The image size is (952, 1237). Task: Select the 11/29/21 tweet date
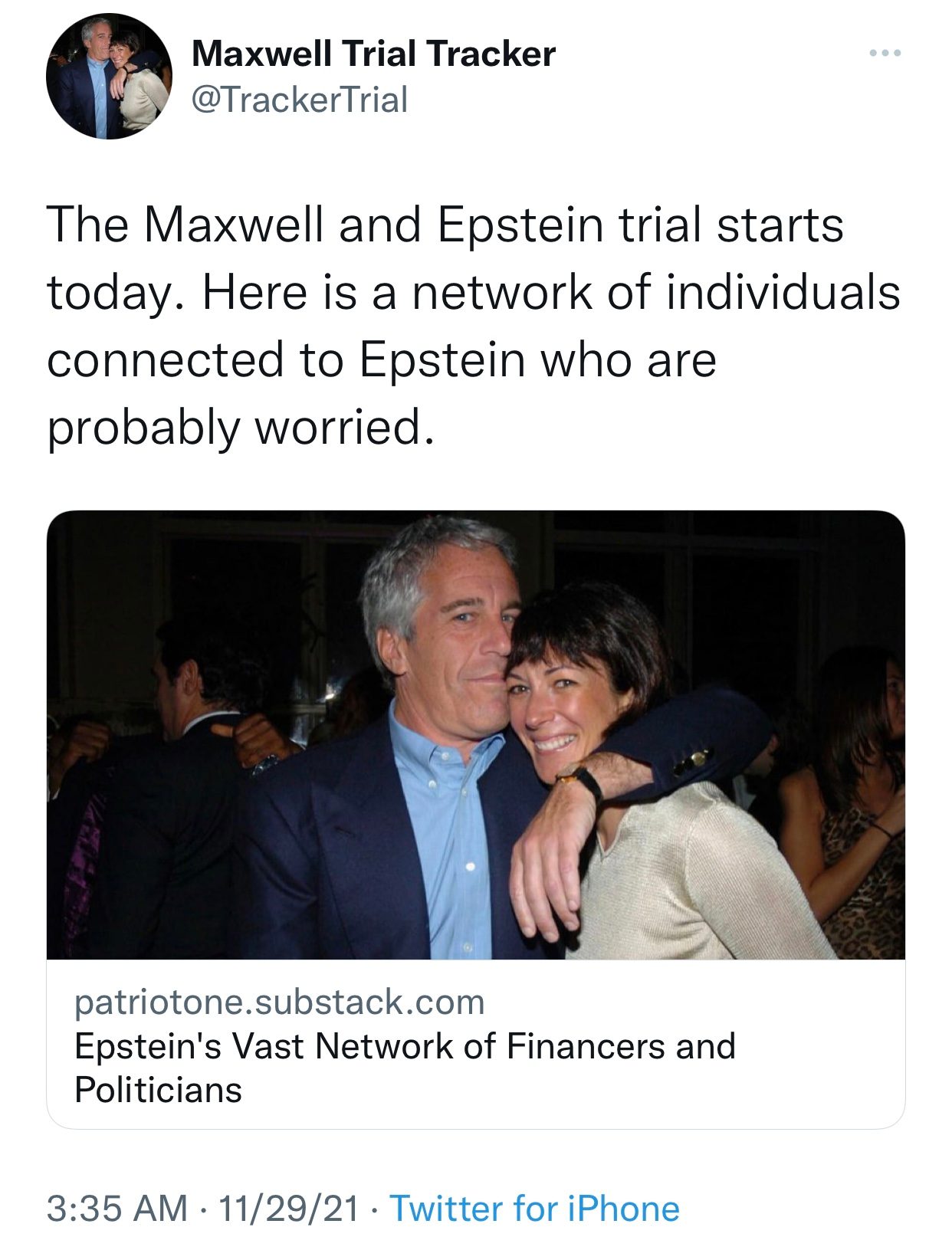(288, 1209)
